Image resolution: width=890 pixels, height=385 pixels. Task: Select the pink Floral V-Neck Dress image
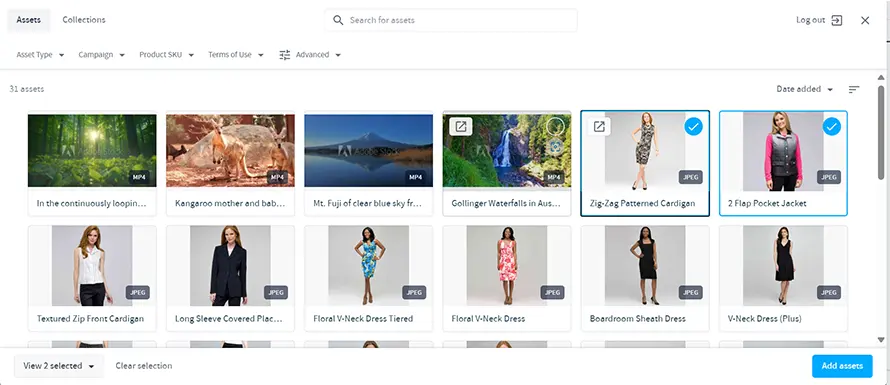[x=507, y=266]
